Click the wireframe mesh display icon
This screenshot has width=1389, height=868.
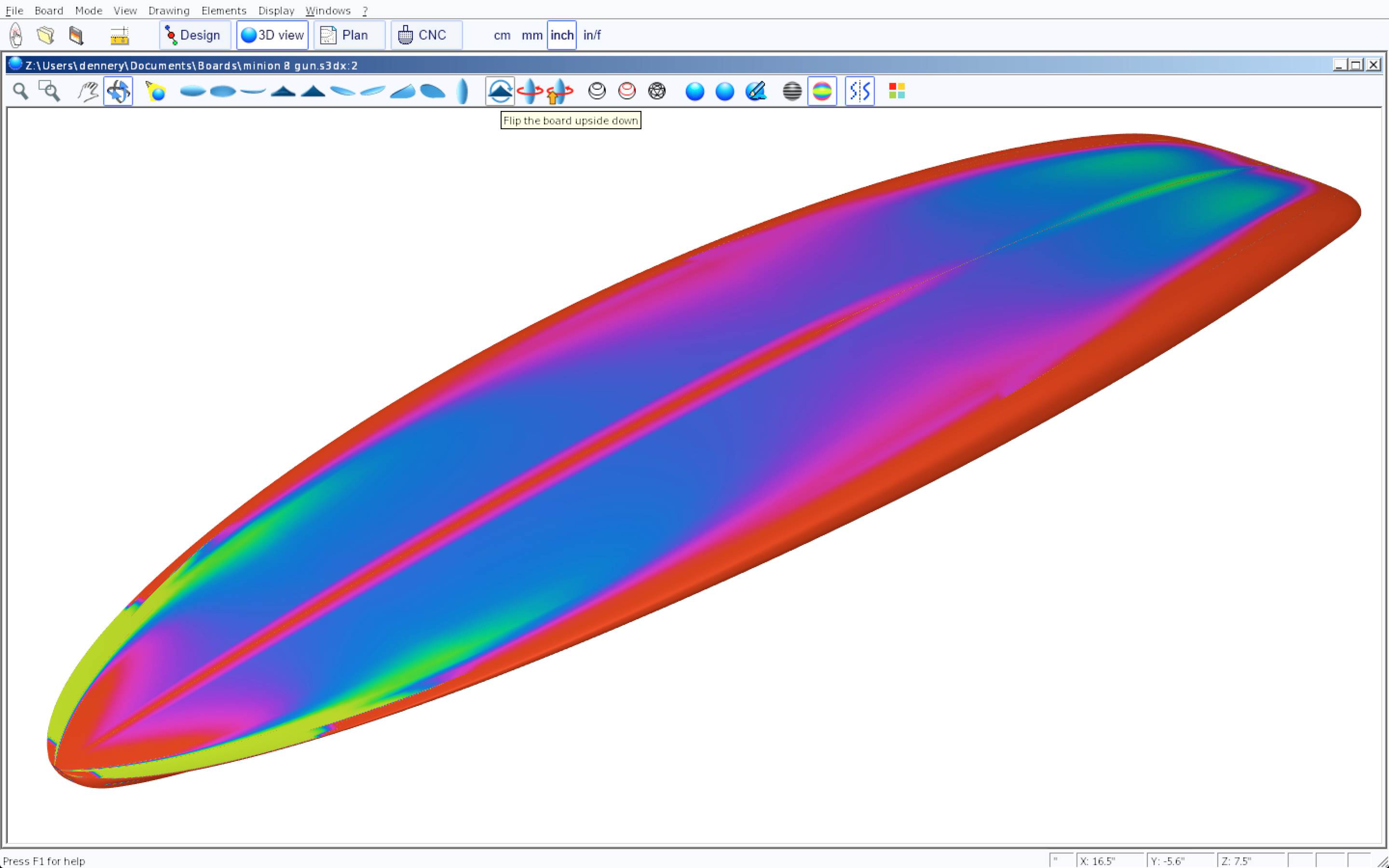click(656, 91)
